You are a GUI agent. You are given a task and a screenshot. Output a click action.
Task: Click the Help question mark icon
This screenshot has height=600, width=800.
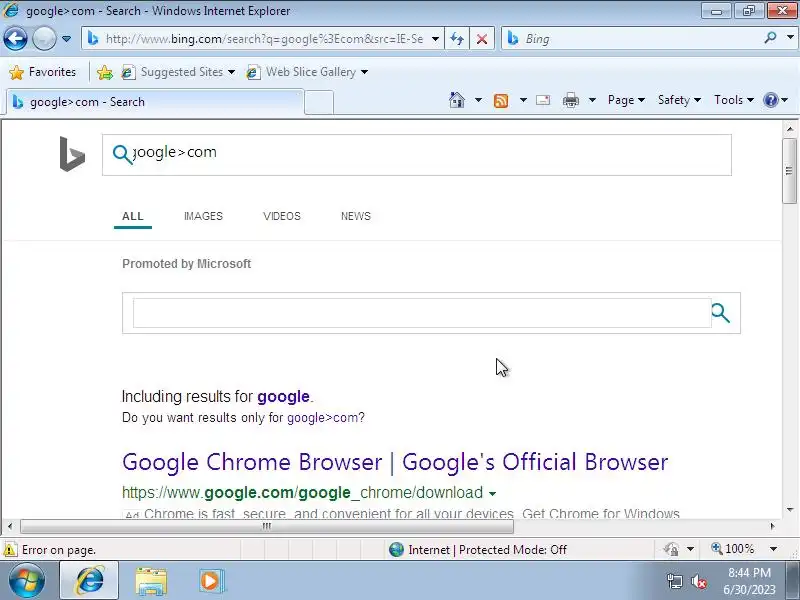(770, 100)
